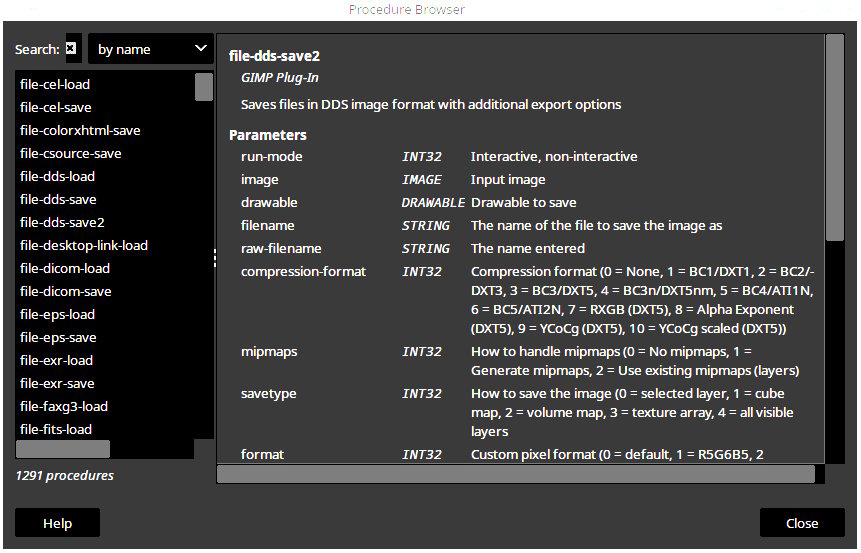Choose file-fits-load from the list
Image resolution: width=861 pixels, height=553 pixels.
pyautogui.click(x=56, y=429)
